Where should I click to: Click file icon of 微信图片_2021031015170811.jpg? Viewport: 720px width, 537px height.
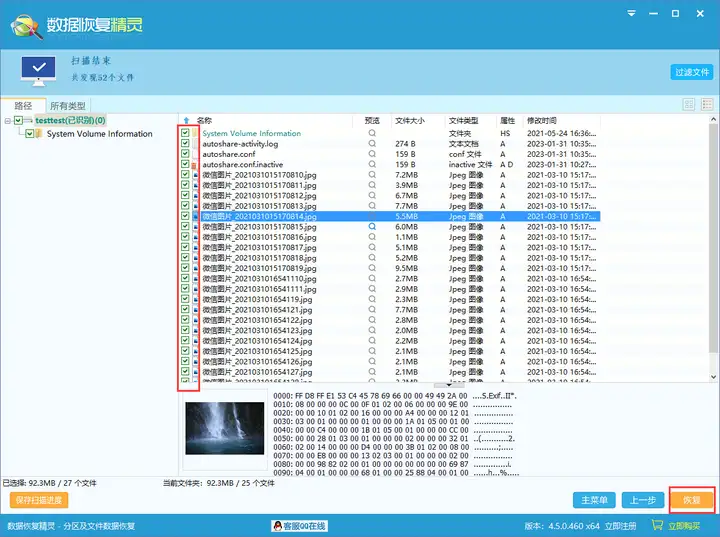[195, 186]
